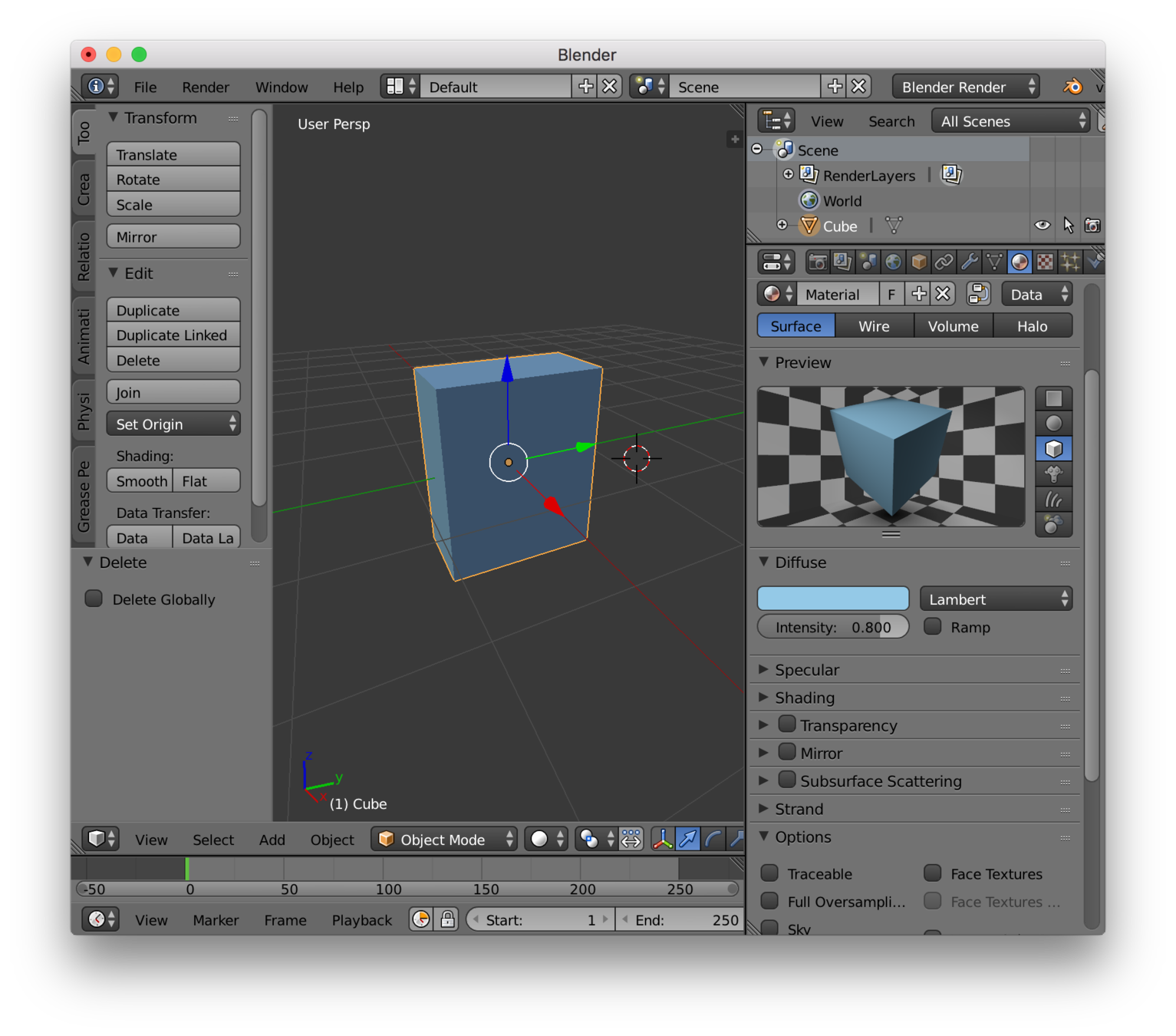1176x1036 pixels.
Task: Switch material type to Wire
Action: pos(874,326)
